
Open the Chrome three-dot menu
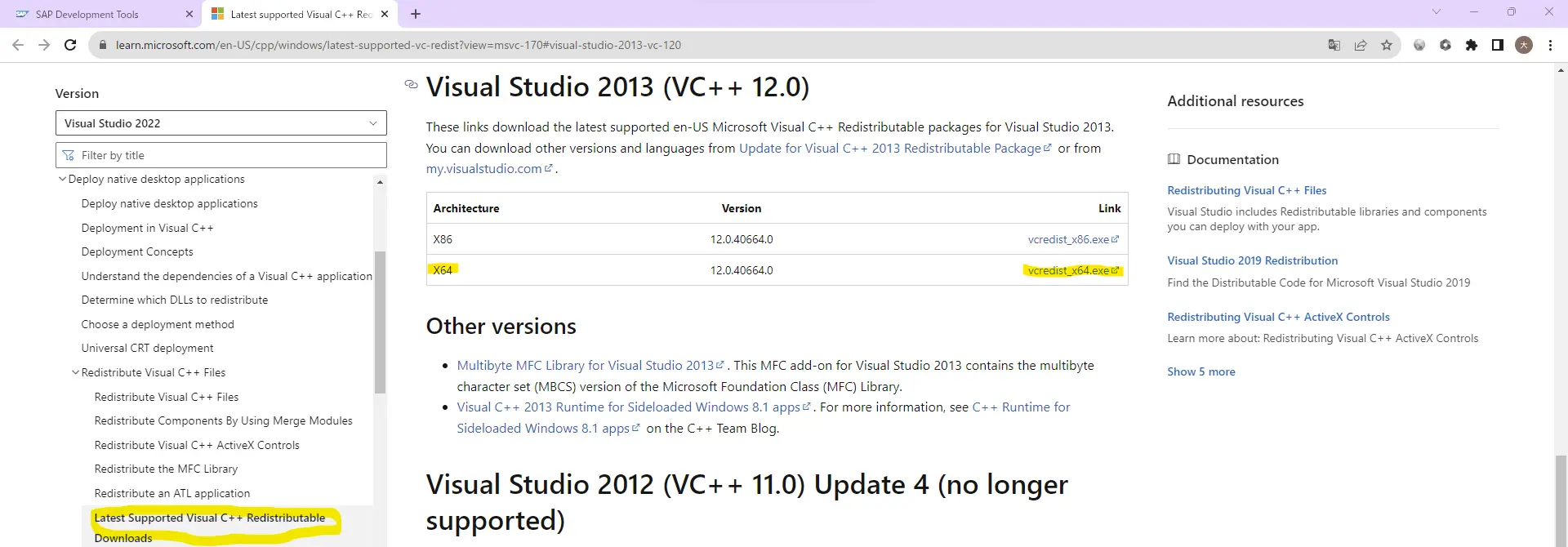point(1550,45)
